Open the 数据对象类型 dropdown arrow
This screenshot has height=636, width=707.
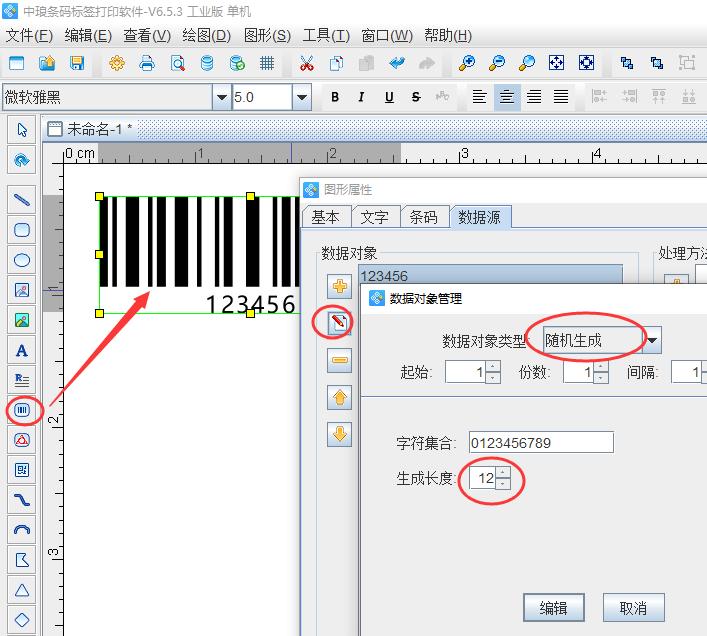[652, 340]
